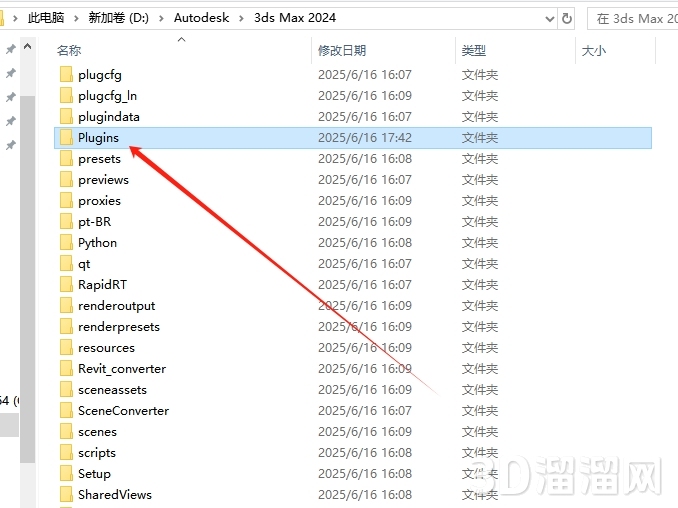Viewport: 678px width, 508px height.
Task: Click the modified date of scenes row
Action: point(365,431)
